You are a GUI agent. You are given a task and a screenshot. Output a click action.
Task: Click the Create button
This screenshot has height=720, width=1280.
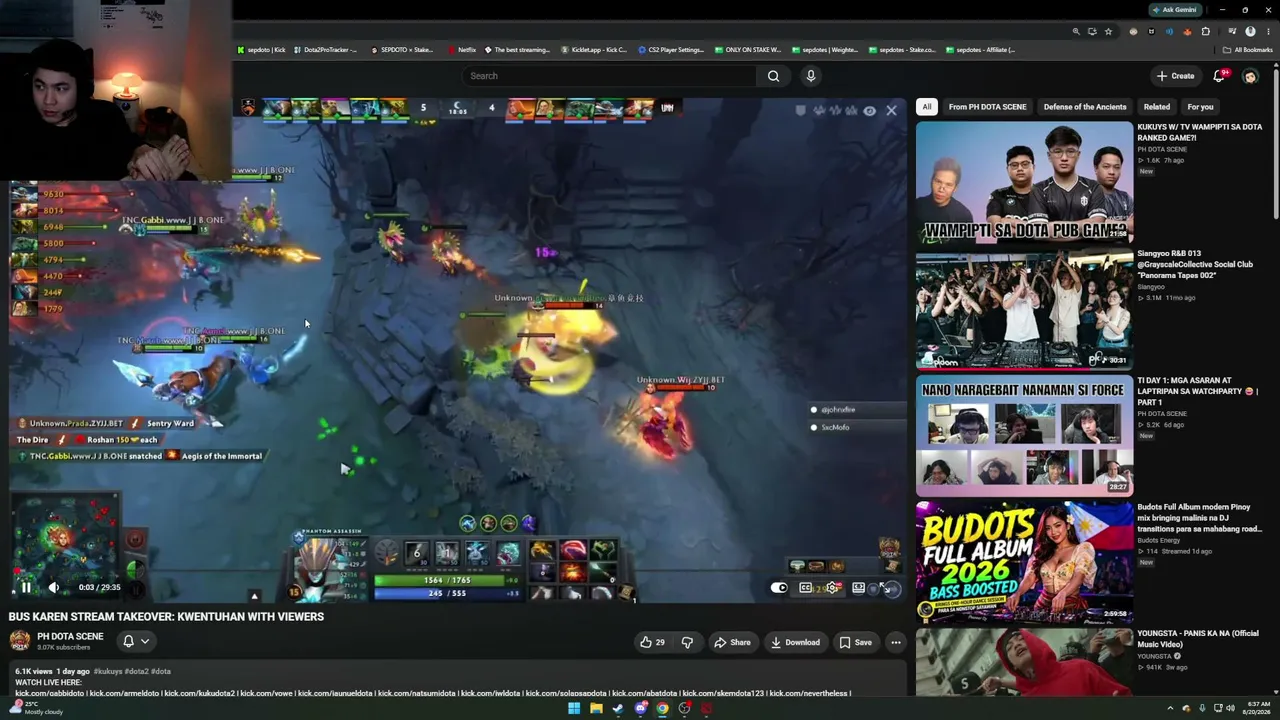(1175, 76)
